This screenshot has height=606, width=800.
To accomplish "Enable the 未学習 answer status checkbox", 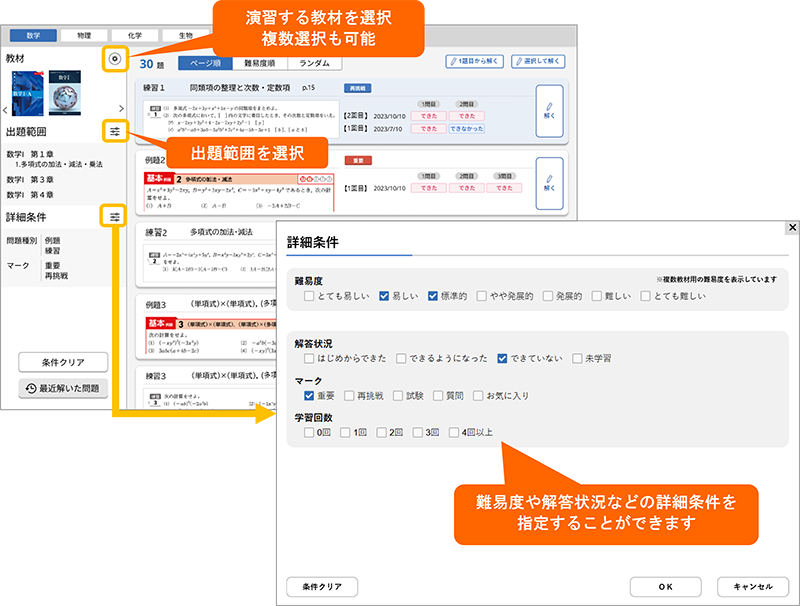I will coord(577,357).
